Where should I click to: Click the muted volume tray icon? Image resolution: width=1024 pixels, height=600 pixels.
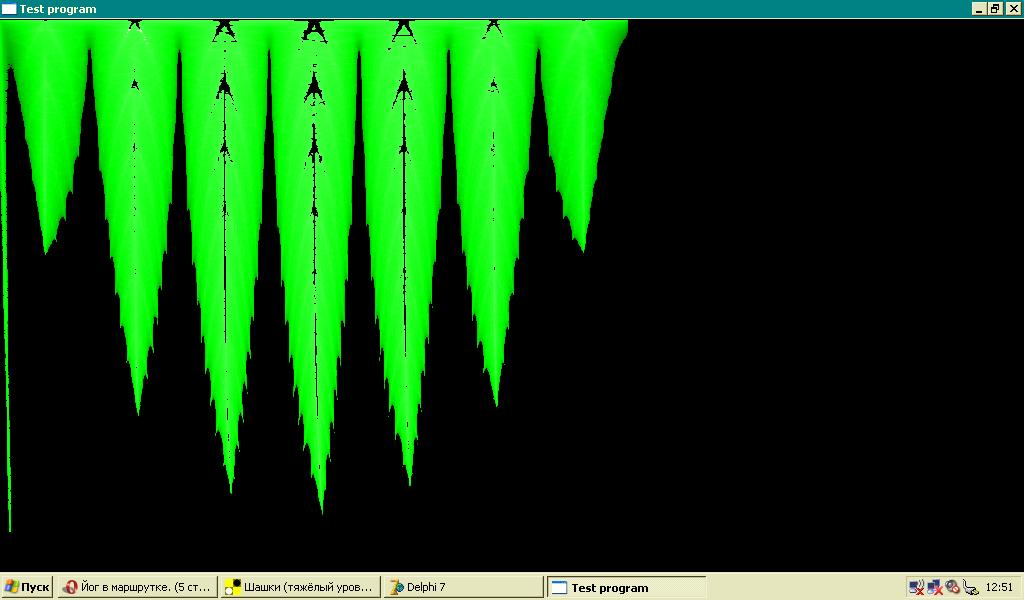tap(952, 588)
